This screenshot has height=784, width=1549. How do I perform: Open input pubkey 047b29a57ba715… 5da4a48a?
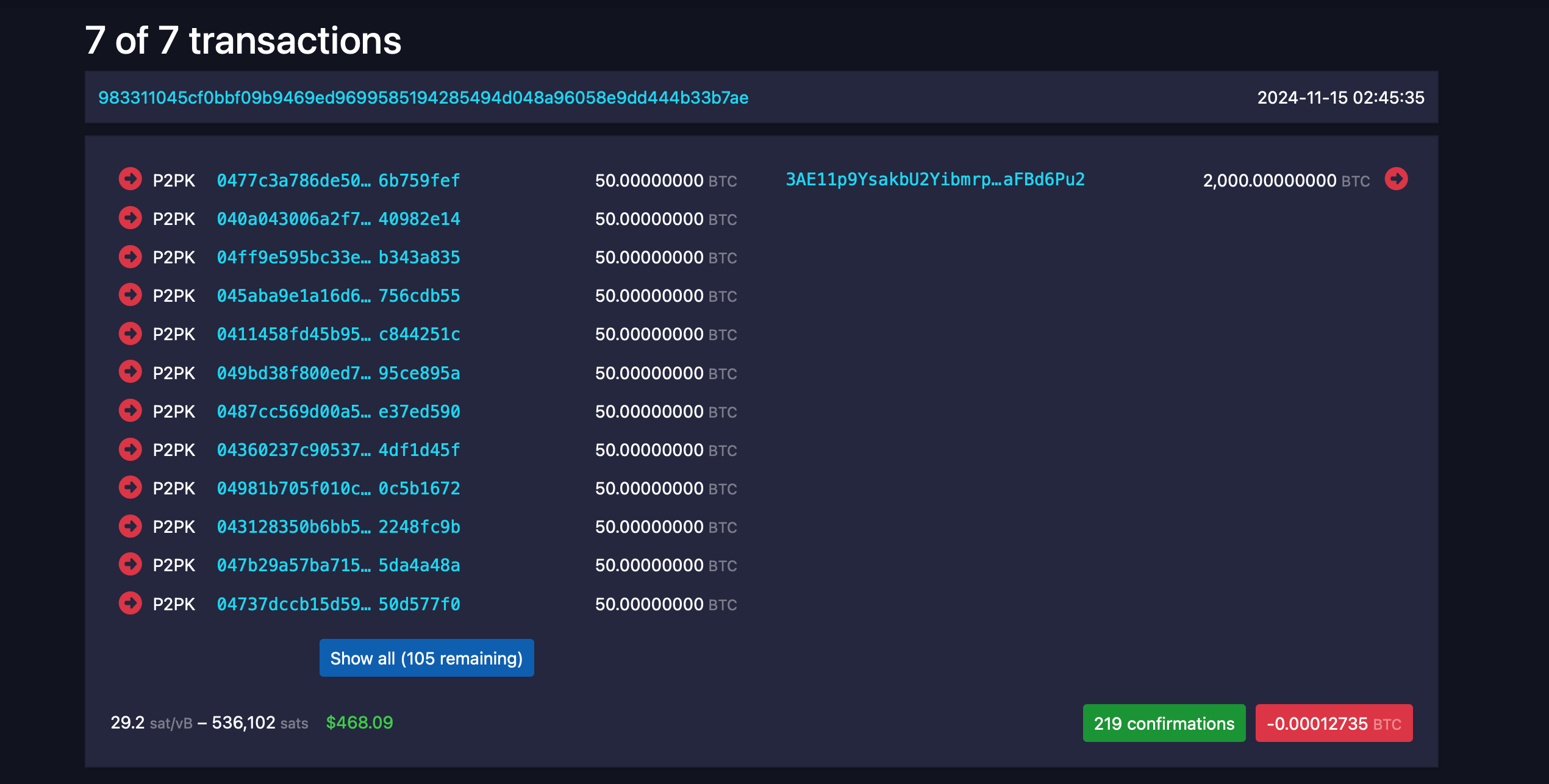[x=338, y=565]
